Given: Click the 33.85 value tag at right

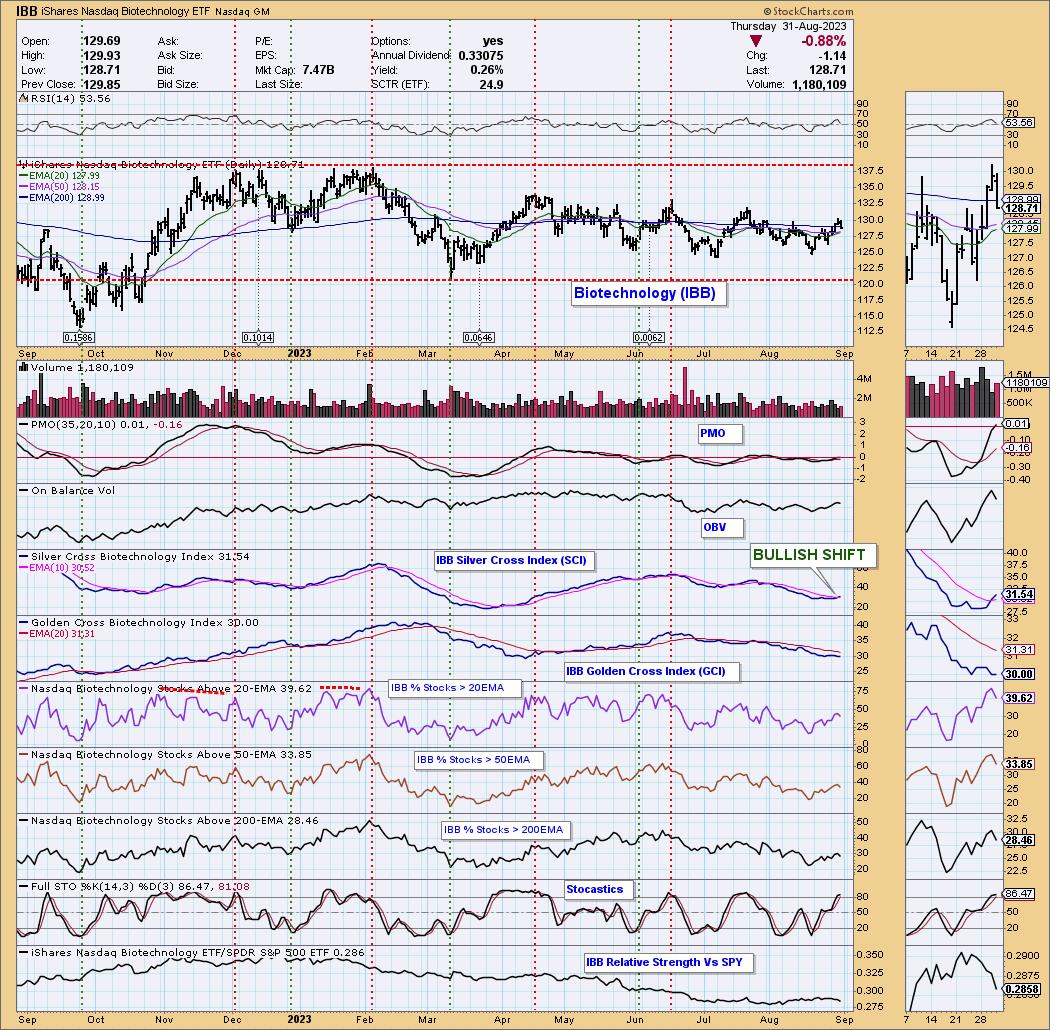Looking at the screenshot, I should [1019, 764].
